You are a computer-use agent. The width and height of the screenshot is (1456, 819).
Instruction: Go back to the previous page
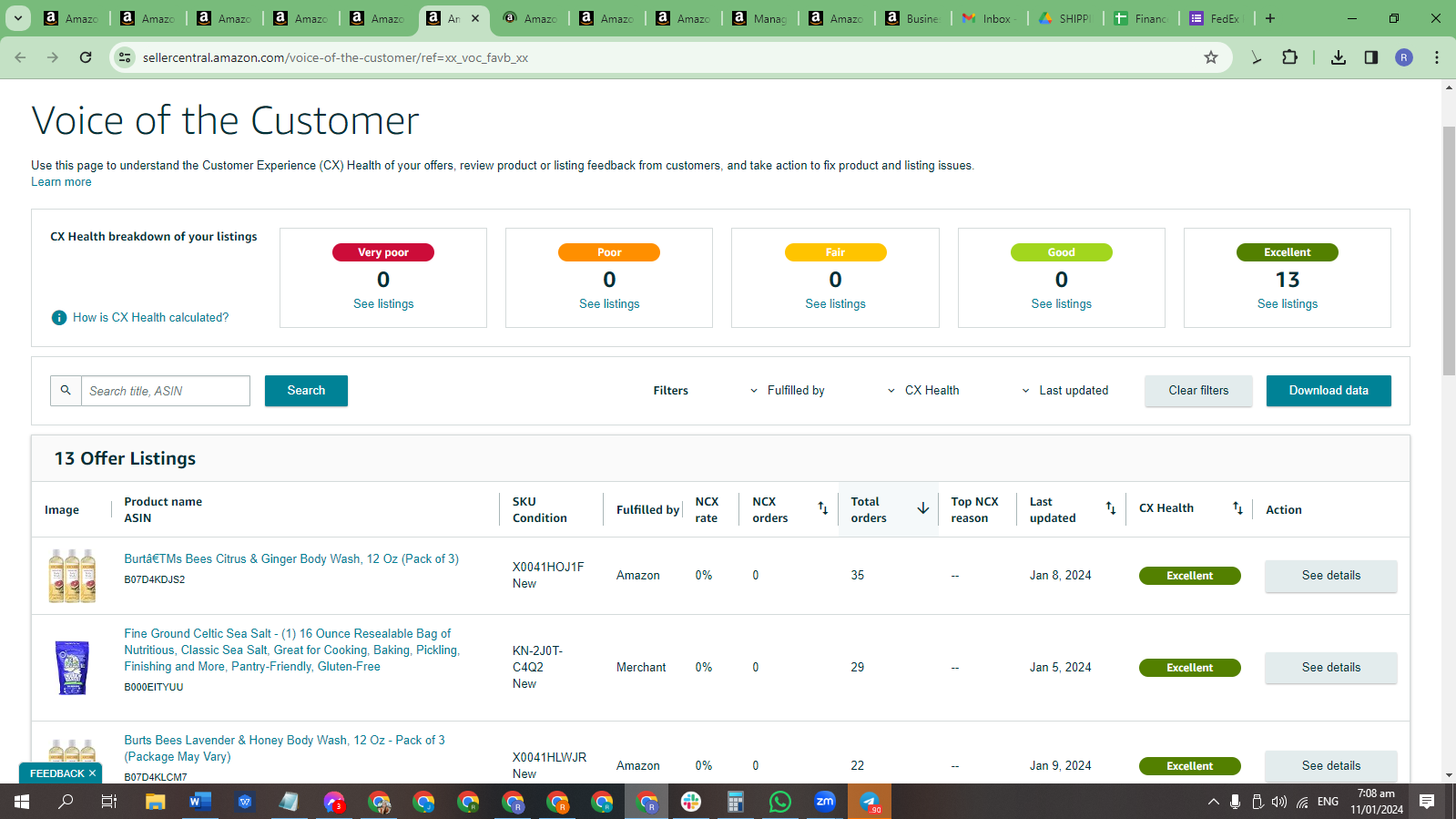pos(20,57)
